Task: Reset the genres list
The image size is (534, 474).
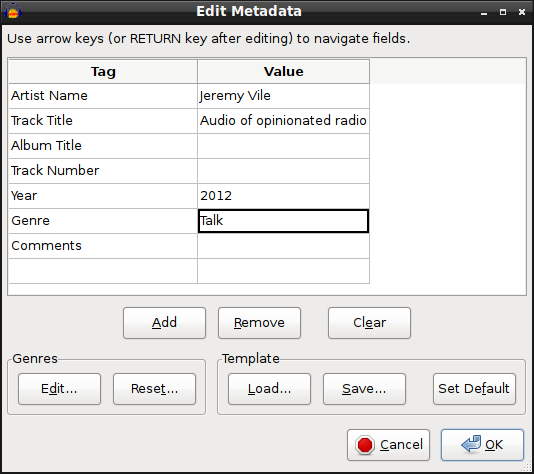Action: click(x=155, y=389)
